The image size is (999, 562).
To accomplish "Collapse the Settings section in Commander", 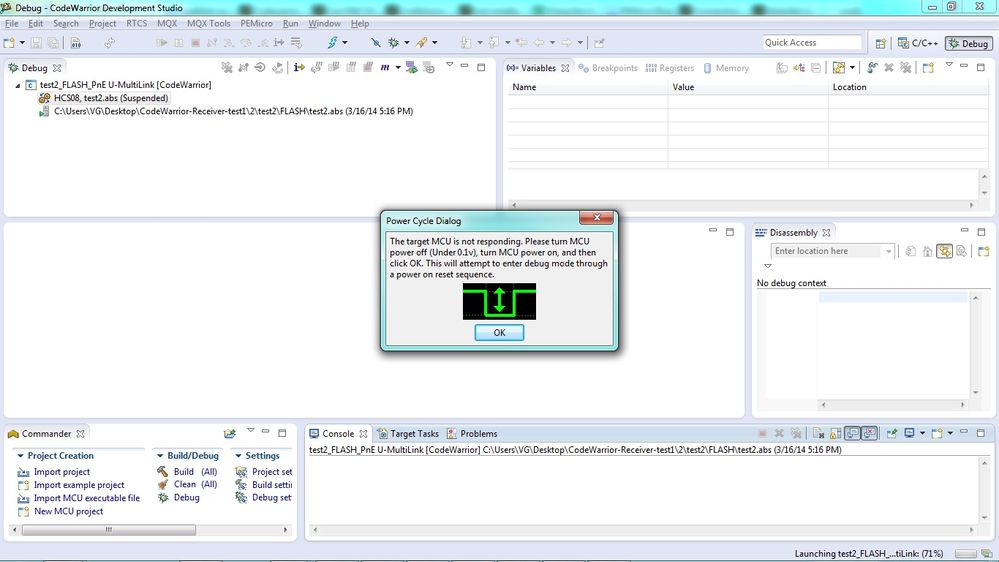I will pos(238,456).
